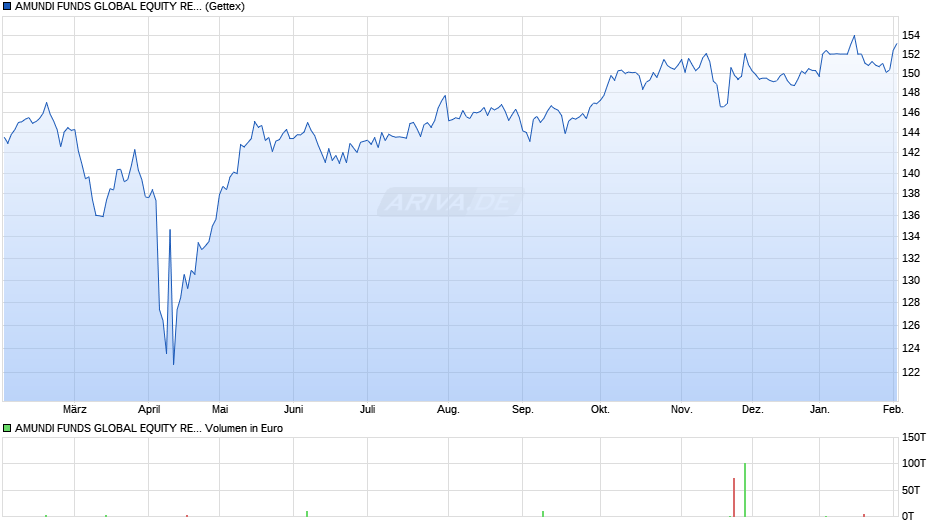Select the 'Sep.' month label
940x526 pixels.
(523, 409)
